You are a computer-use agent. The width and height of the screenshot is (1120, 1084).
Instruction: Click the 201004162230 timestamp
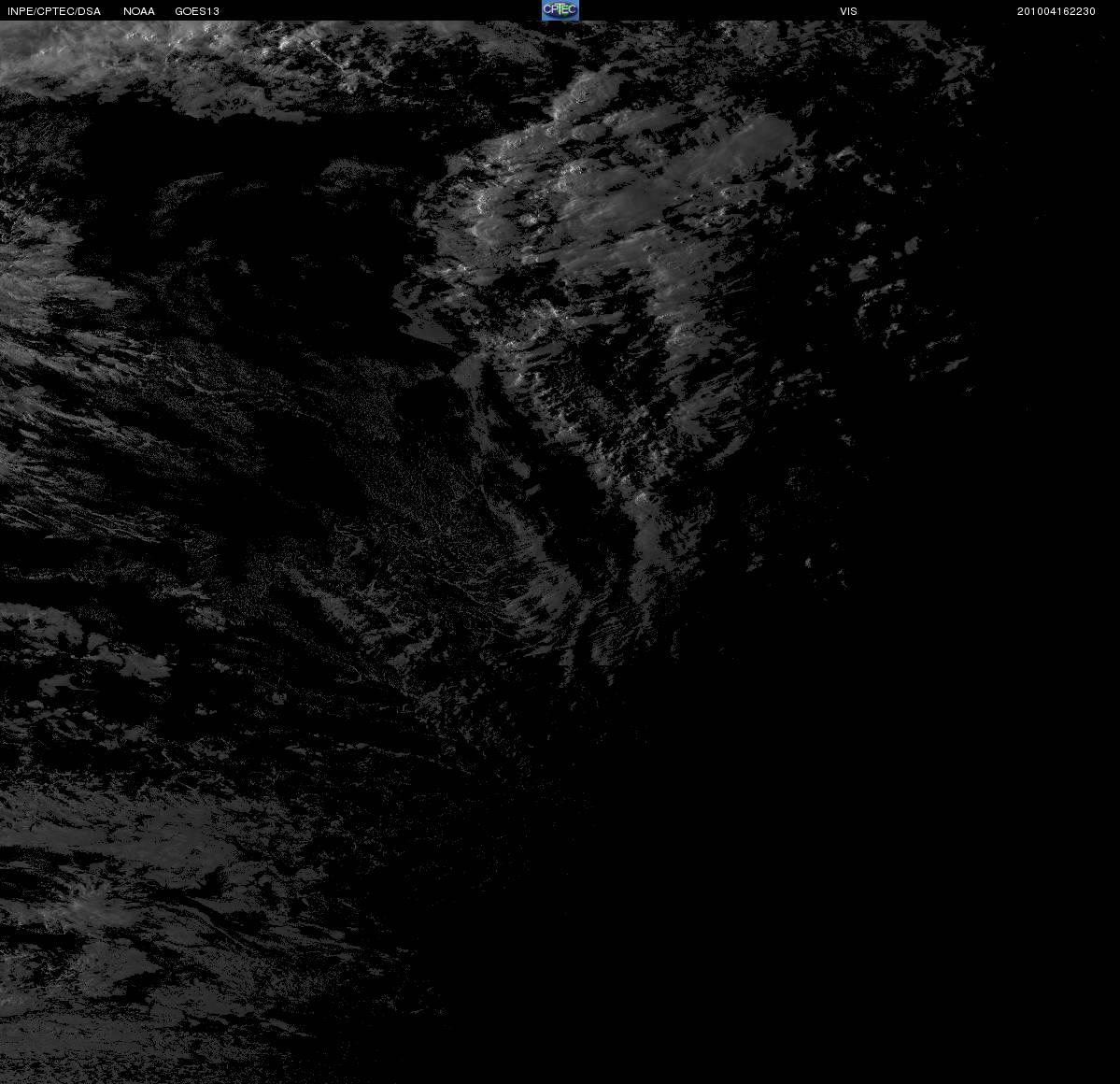tap(1056, 11)
